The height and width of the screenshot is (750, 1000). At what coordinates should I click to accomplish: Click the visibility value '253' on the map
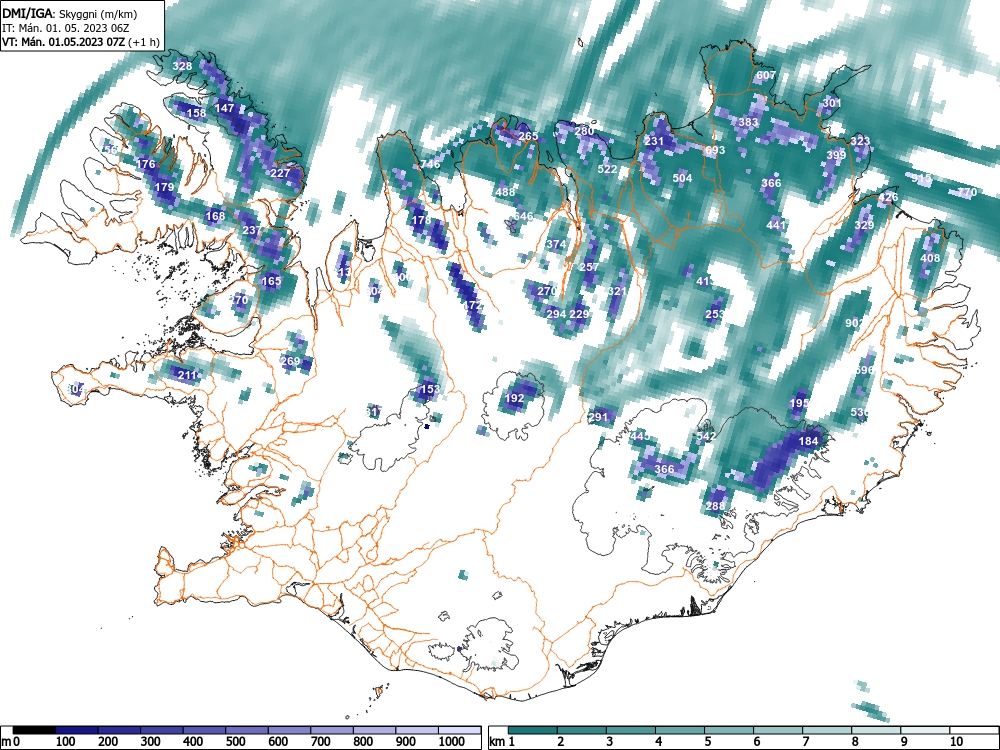pos(715,314)
